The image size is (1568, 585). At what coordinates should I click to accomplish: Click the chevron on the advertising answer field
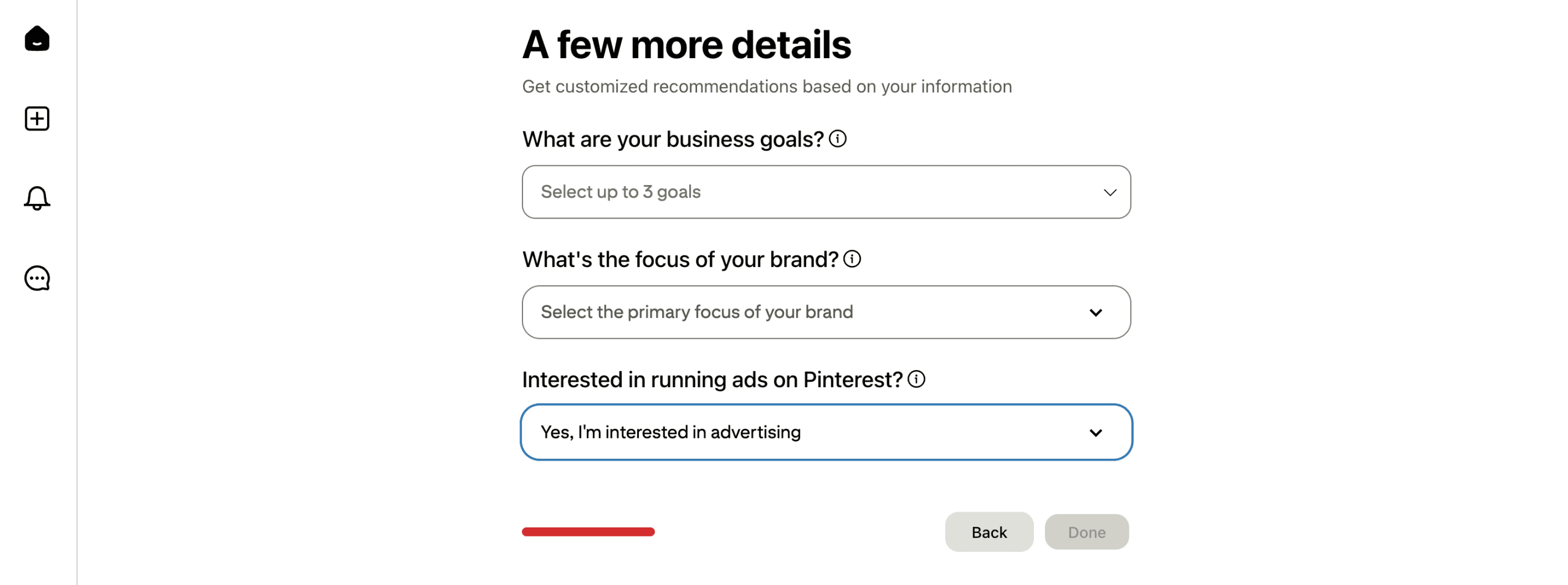tap(1096, 432)
